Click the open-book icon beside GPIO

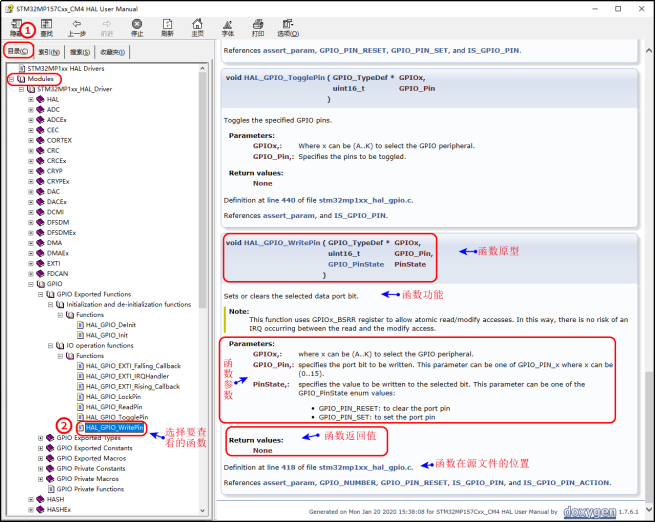[41, 284]
